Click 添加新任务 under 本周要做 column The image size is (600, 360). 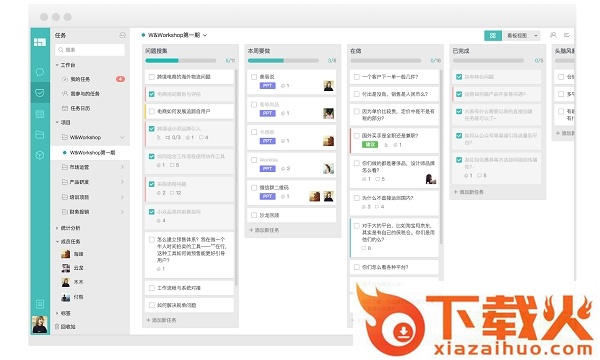coord(264,230)
